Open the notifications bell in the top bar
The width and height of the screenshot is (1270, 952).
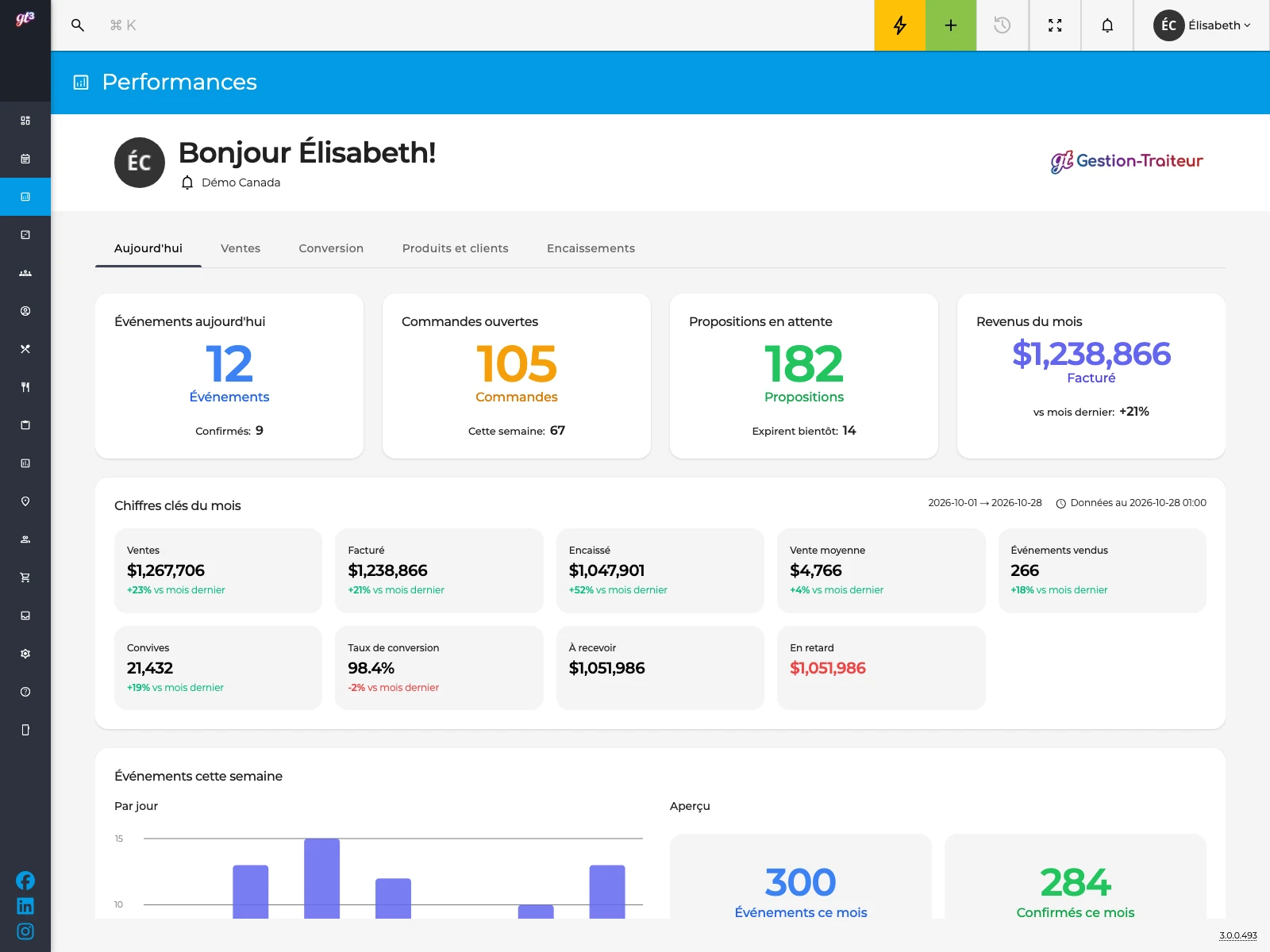pyautogui.click(x=1107, y=25)
